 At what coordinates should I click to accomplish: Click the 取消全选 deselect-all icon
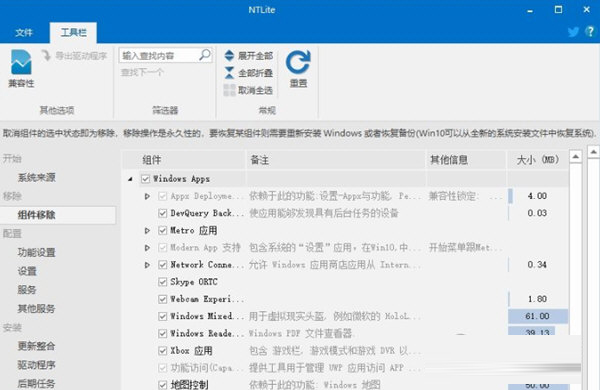pyautogui.click(x=229, y=90)
